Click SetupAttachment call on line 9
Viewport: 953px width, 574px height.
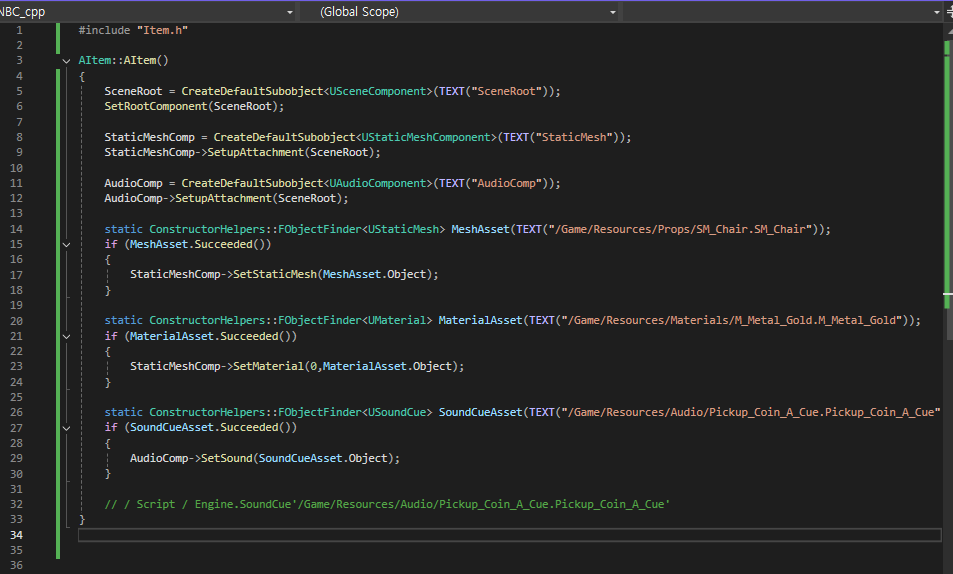pos(255,152)
